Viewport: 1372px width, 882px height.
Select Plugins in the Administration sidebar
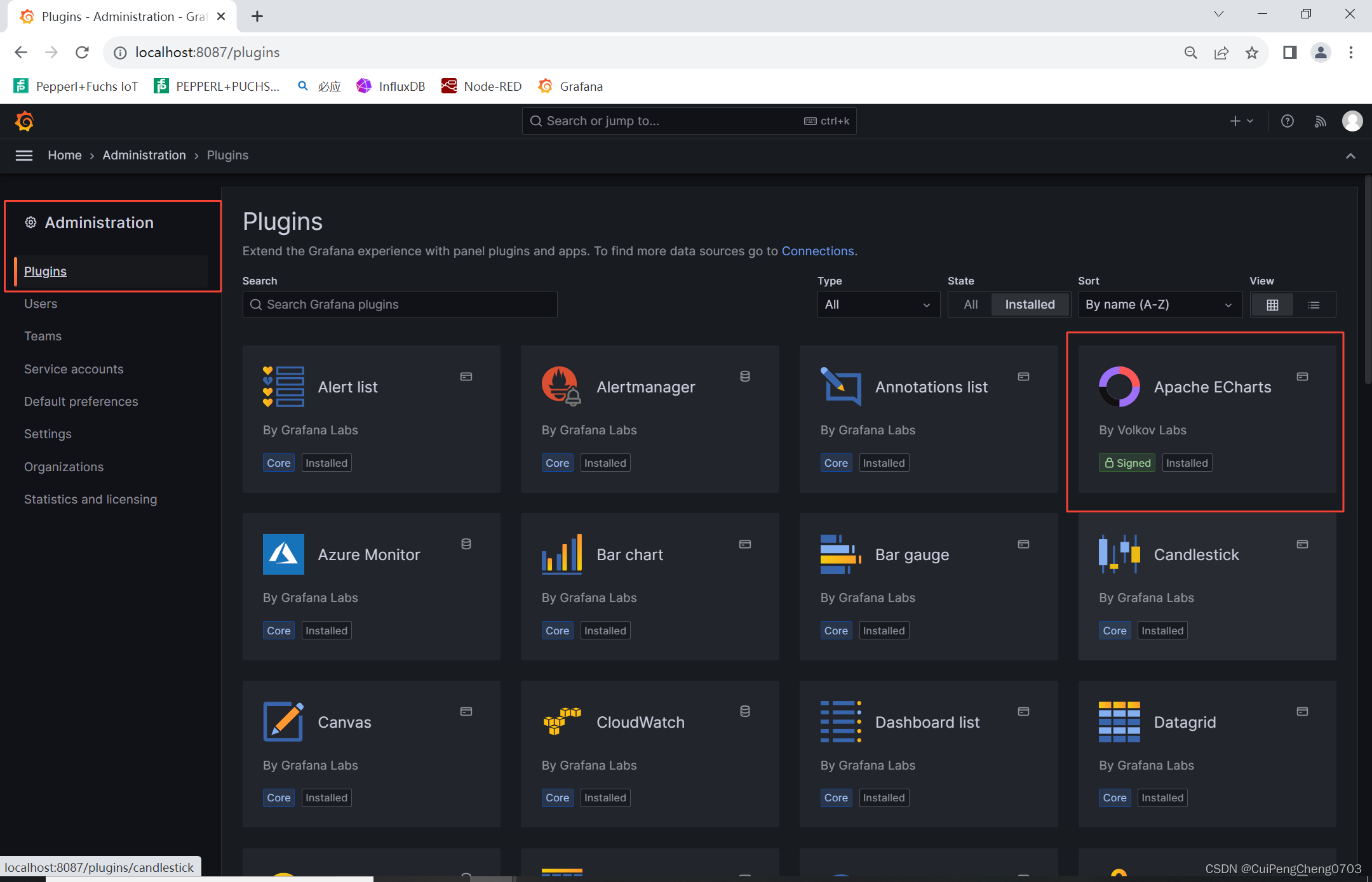click(x=45, y=271)
